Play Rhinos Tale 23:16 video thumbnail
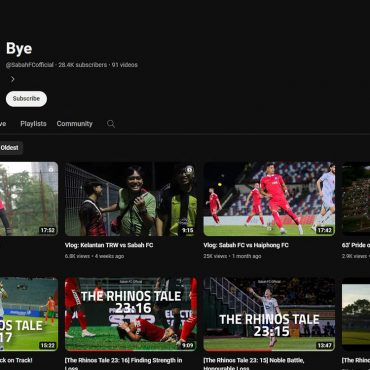This screenshot has height=370, width=370. [131, 314]
